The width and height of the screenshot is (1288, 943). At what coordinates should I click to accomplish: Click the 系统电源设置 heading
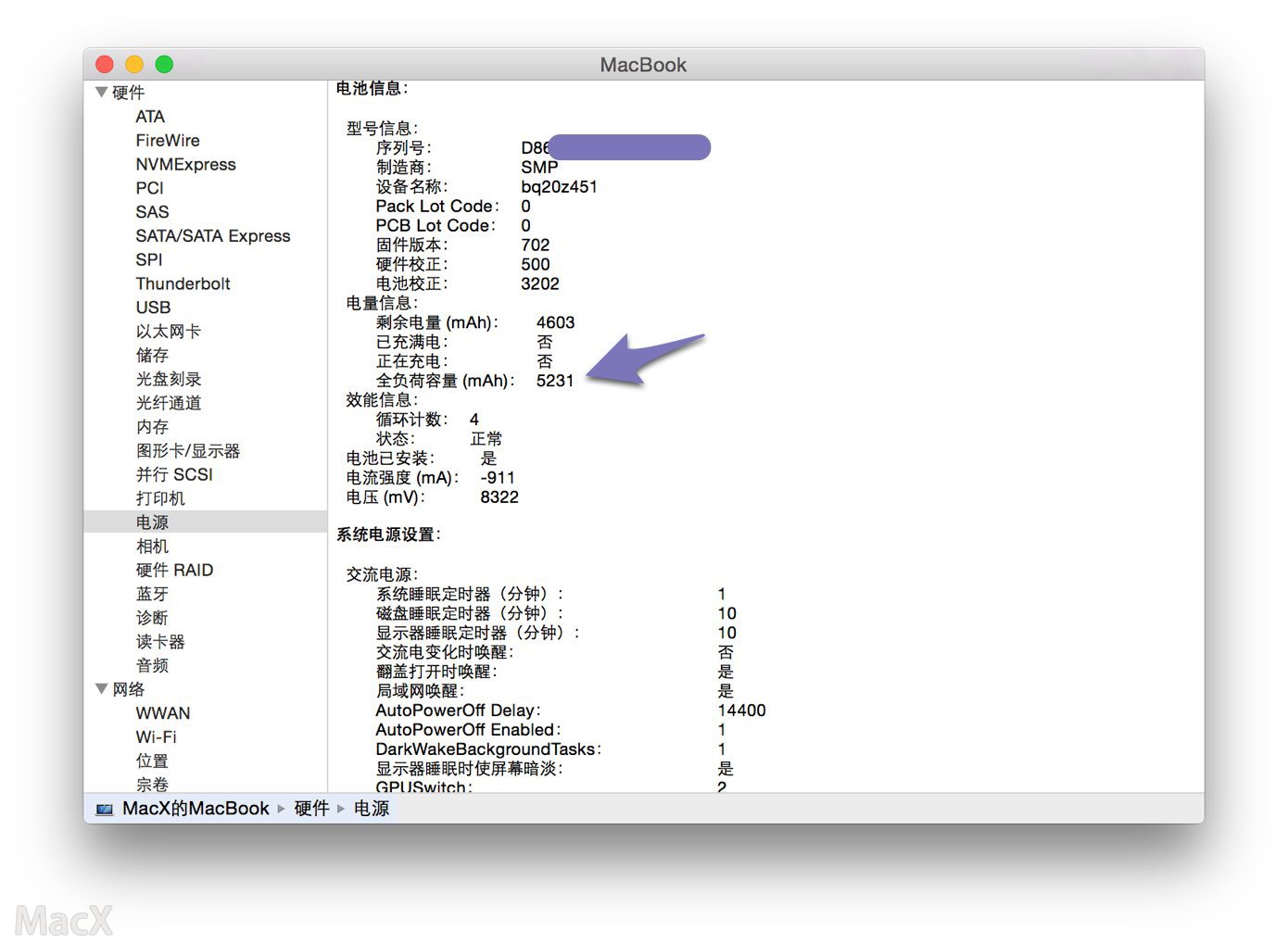(x=388, y=534)
